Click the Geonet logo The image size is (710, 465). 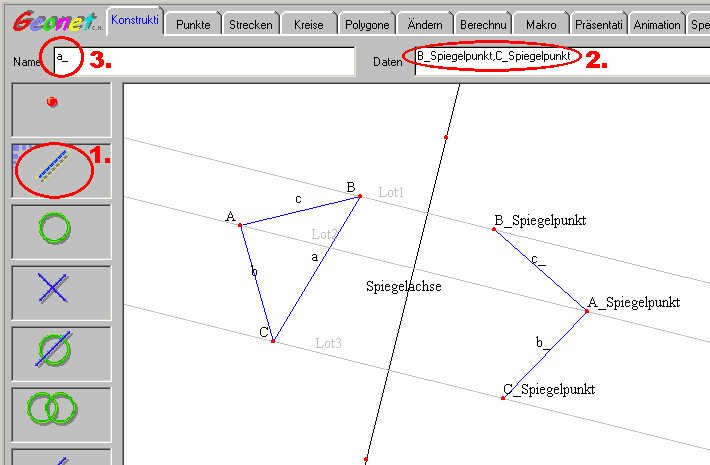click(53, 21)
